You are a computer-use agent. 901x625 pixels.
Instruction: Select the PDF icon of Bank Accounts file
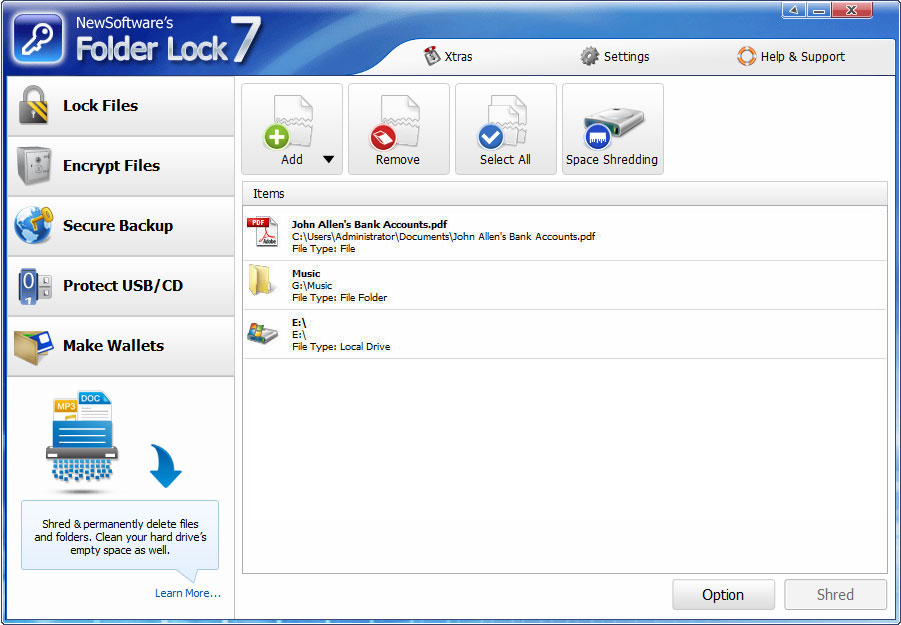pyautogui.click(x=263, y=232)
